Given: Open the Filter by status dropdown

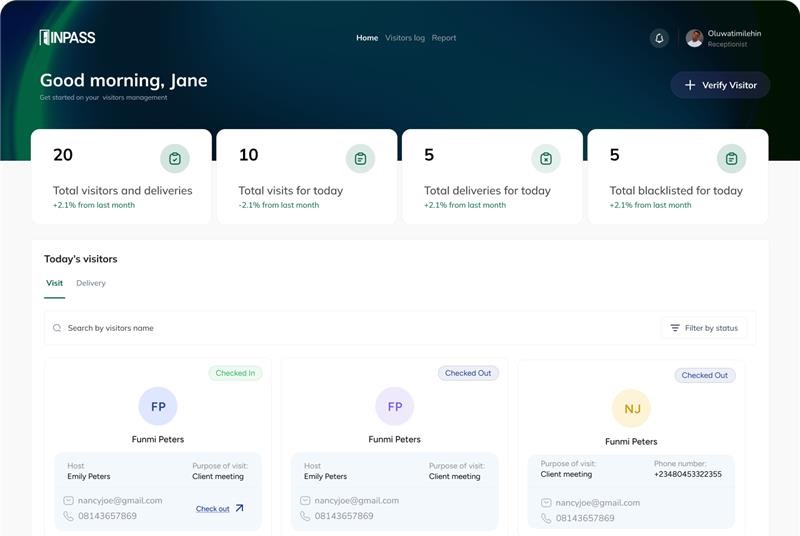Looking at the screenshot, I should tap(704, 328).
